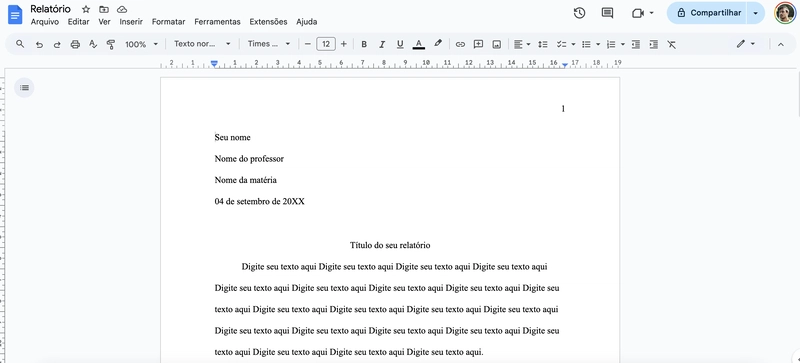Check the cloud save status icon
The height and width of the screenshot is (363, 800).
(121, 9)
